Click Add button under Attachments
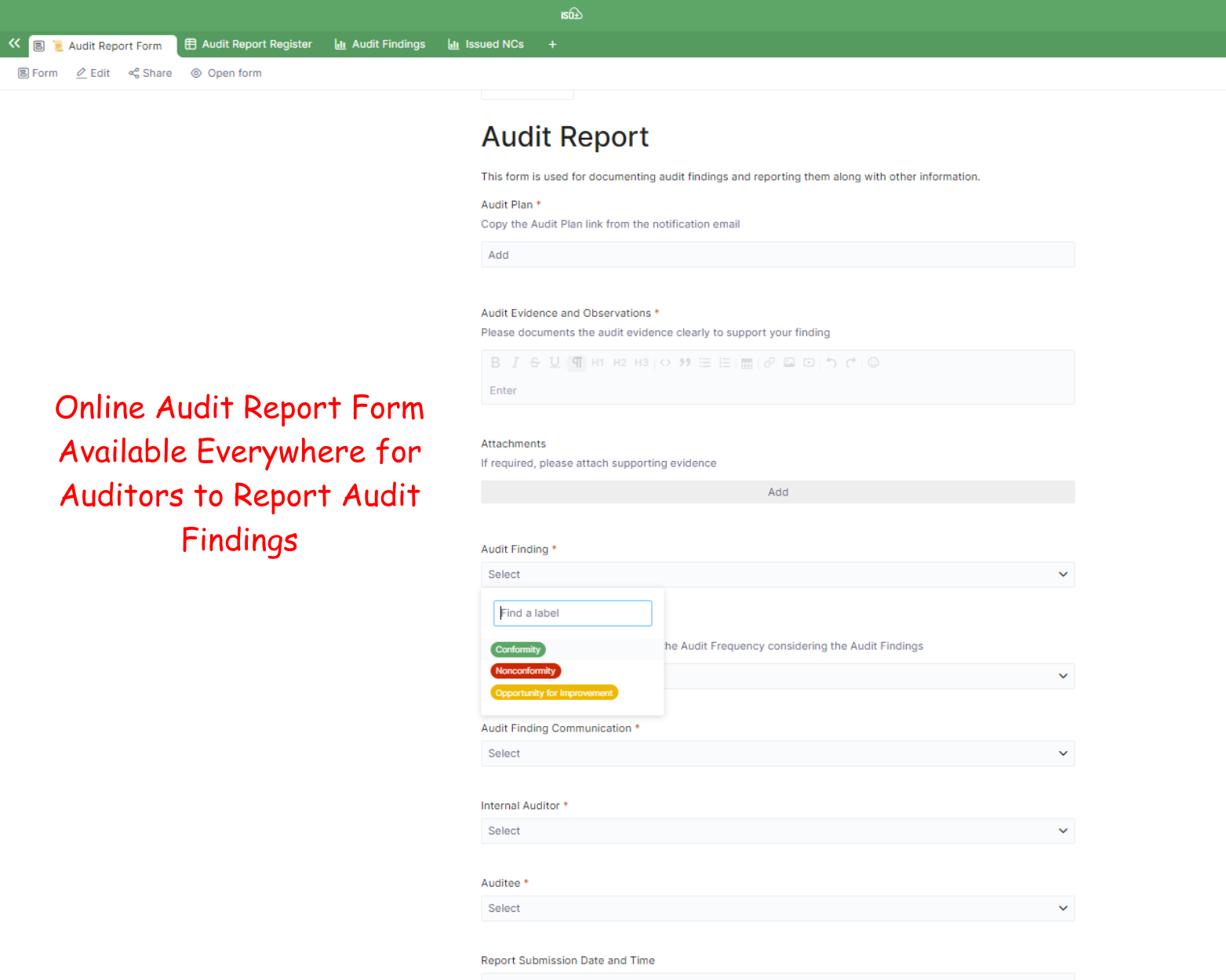Viewport: 1226px width, 980px height. point(777,492)
